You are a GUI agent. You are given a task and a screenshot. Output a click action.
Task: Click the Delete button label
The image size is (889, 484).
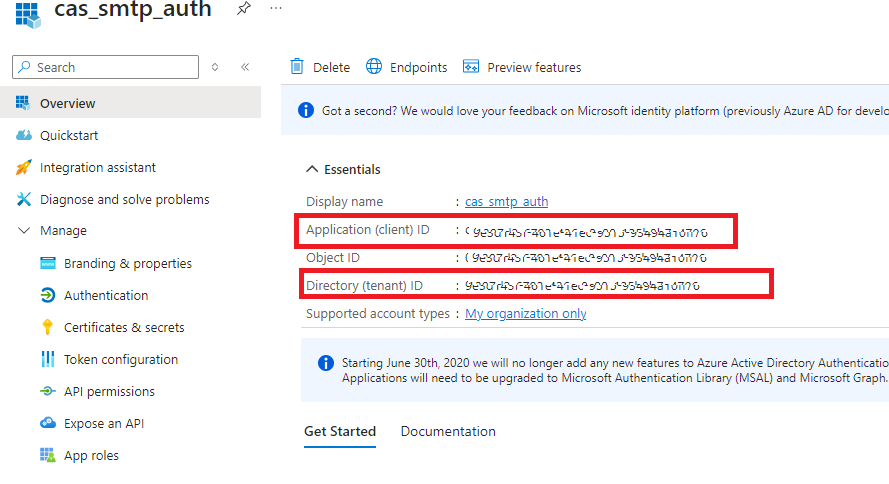(331, 67)
